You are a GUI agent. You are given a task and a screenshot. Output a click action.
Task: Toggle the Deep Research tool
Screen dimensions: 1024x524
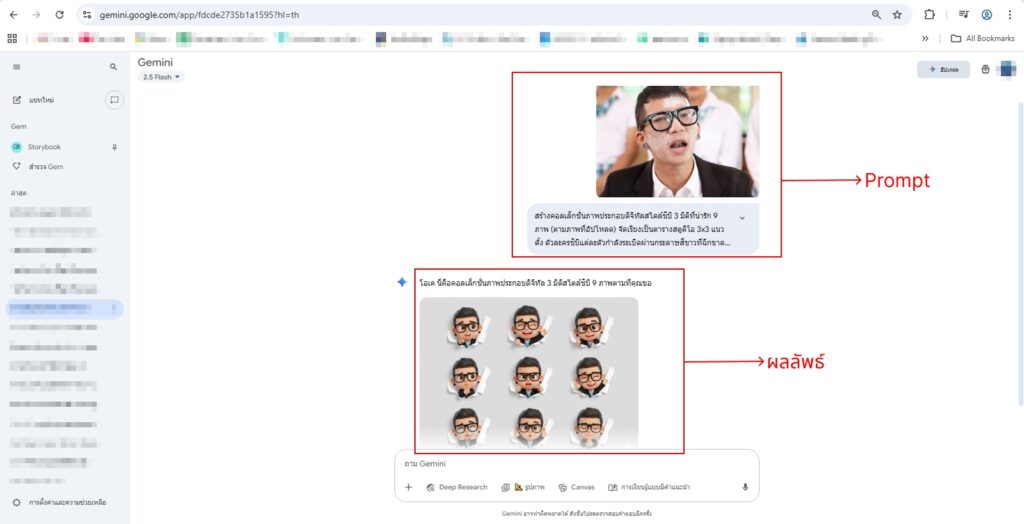tap(457, 487)
